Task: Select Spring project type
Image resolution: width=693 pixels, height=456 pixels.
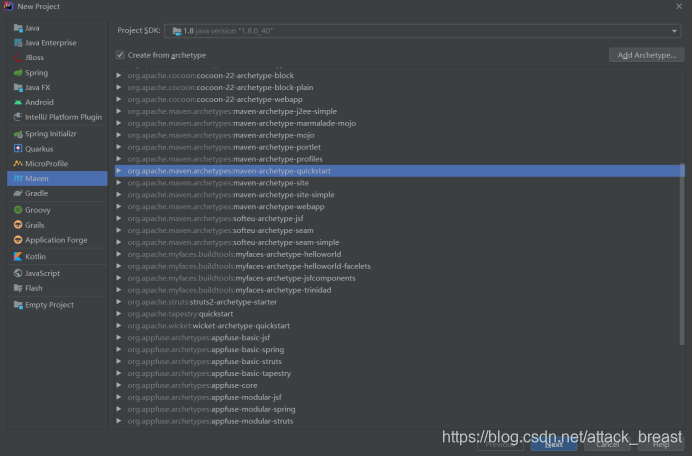Action: pyautogui.click(x=57, y=72)
